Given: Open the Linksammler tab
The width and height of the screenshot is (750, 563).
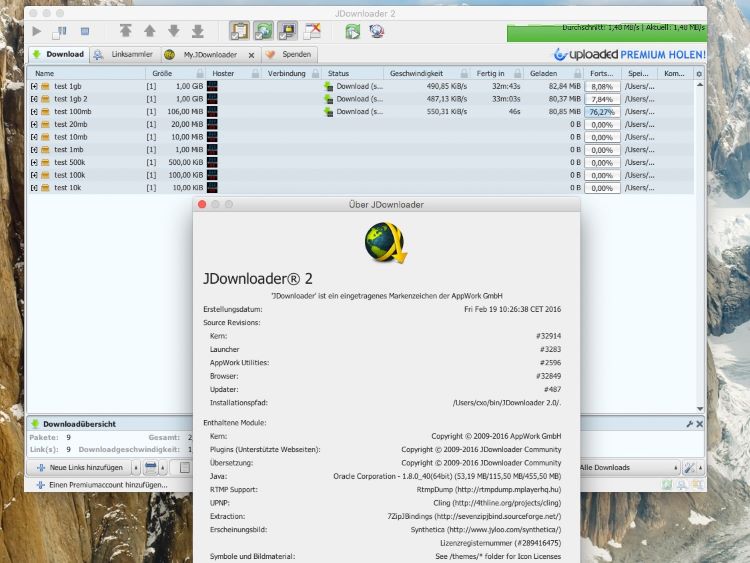Looking at the screenshot, I should coord(124,55).
